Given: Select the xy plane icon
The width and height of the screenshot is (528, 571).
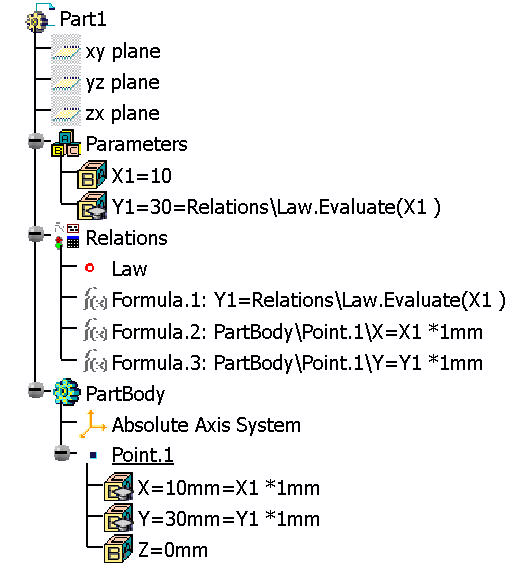Looking at the screenshot, I should [x=66, y=50].
